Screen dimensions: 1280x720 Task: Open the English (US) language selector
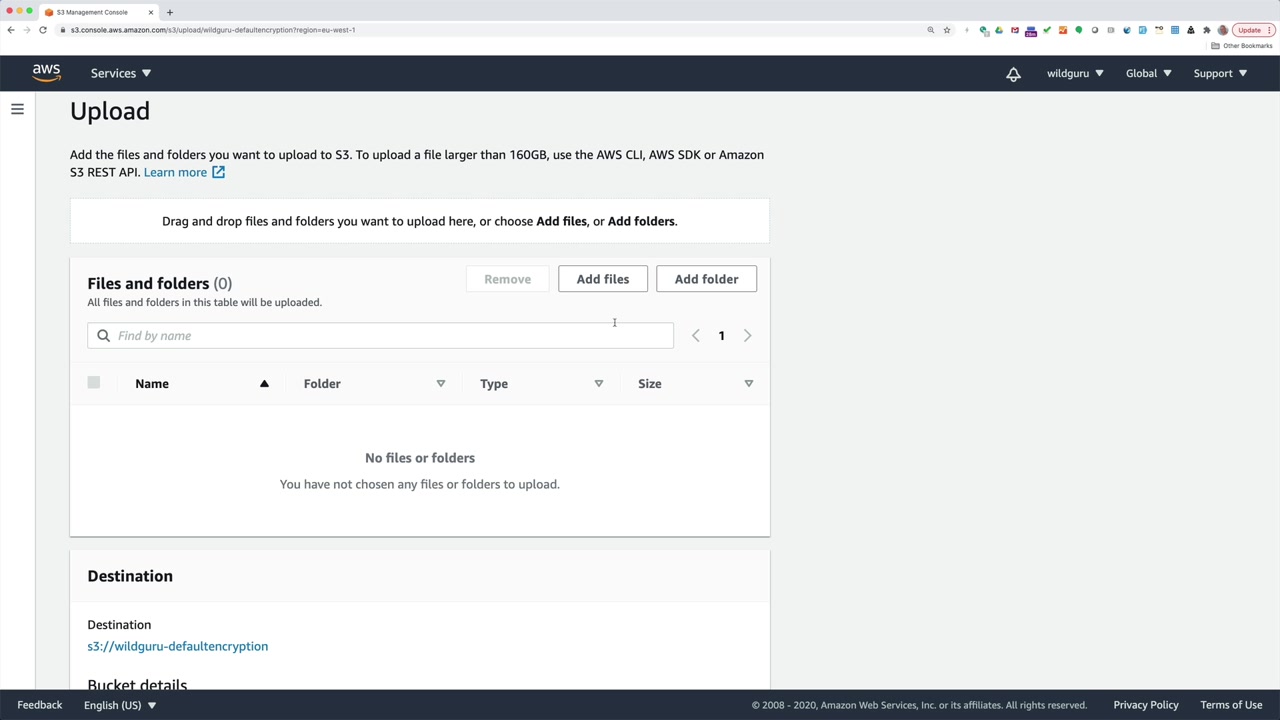[x=120, y=705]
